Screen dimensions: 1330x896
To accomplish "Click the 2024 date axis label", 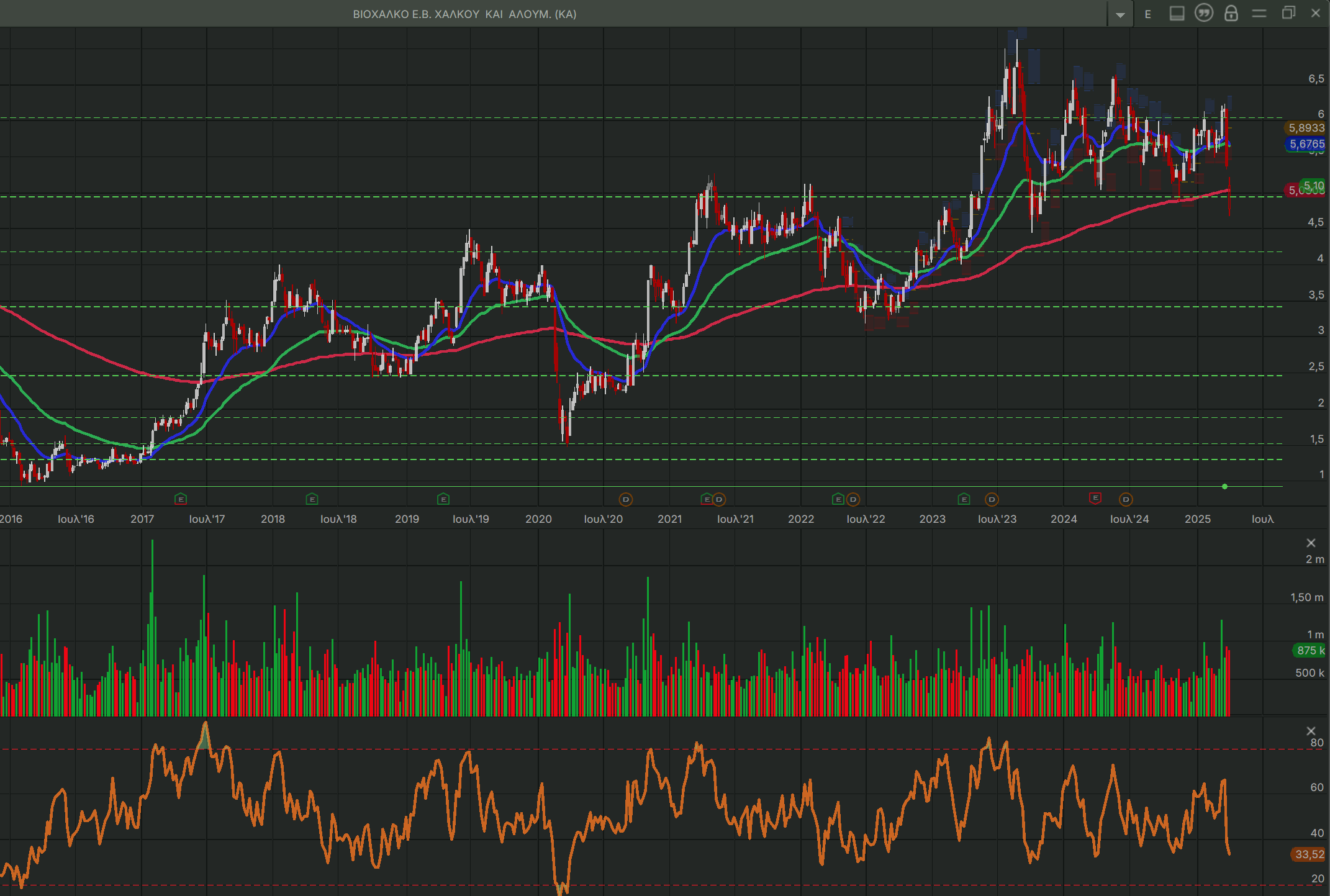I will (x=1064, y=519).
